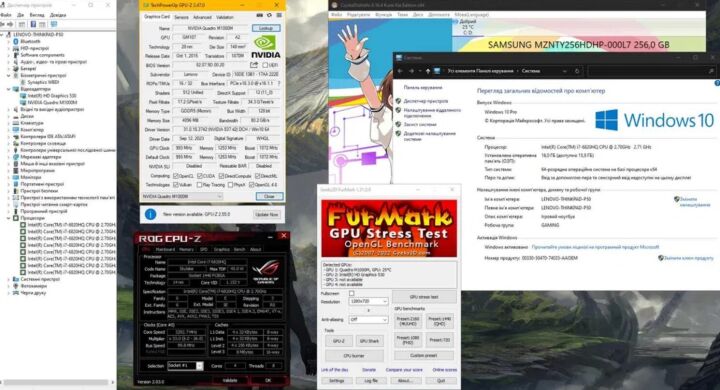Click the search field in the System window
Image resolution: width=720 pixels, height=390 pixels.
pos(651,71)
